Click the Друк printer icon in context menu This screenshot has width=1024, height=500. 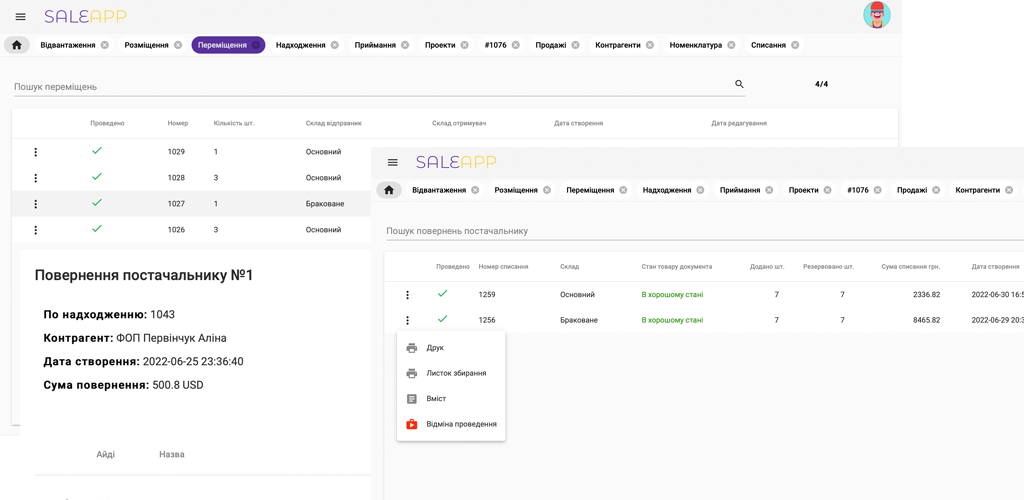click(411, 348)
